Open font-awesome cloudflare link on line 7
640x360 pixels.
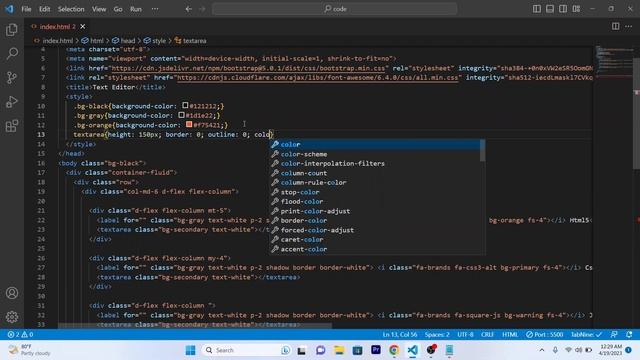pos(318,78)
